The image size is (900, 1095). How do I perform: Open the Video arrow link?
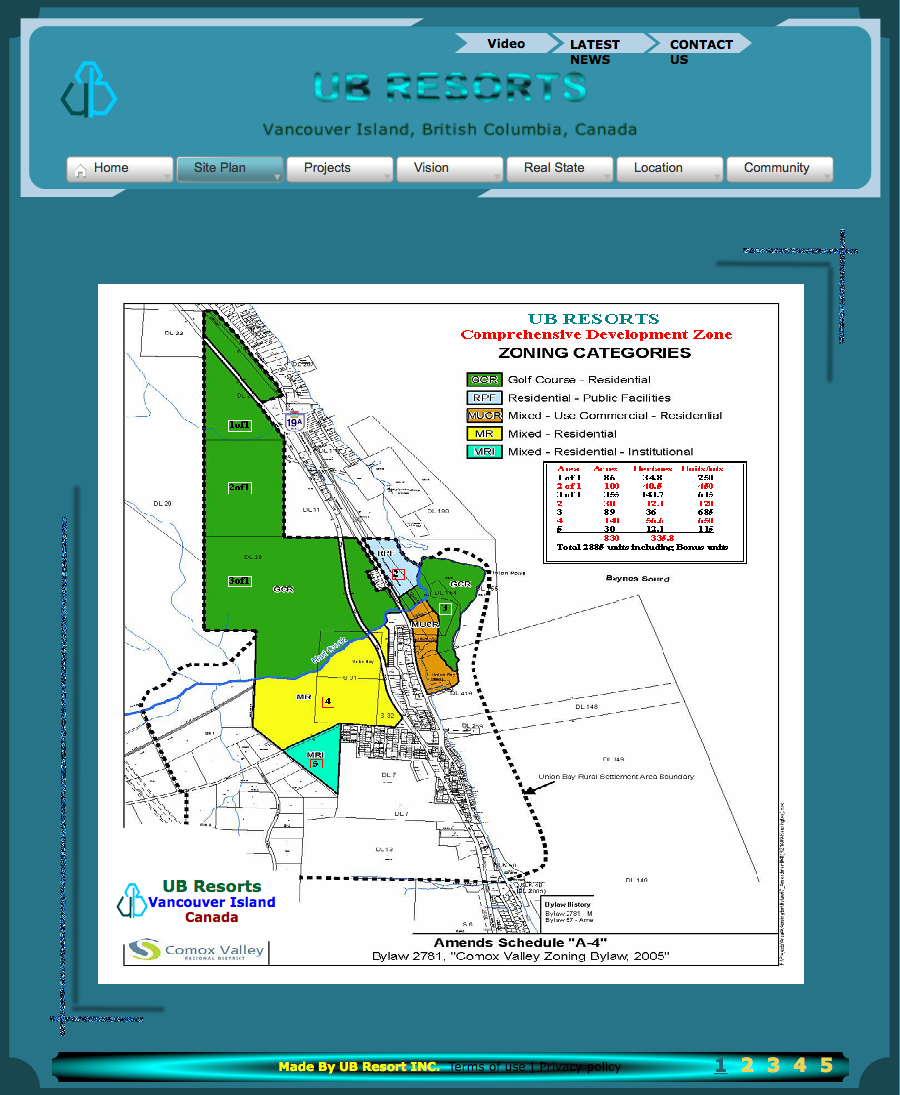[505, 44]
